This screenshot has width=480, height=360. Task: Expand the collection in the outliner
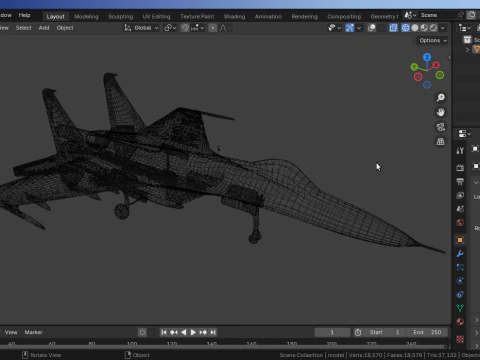coord(467,50)
